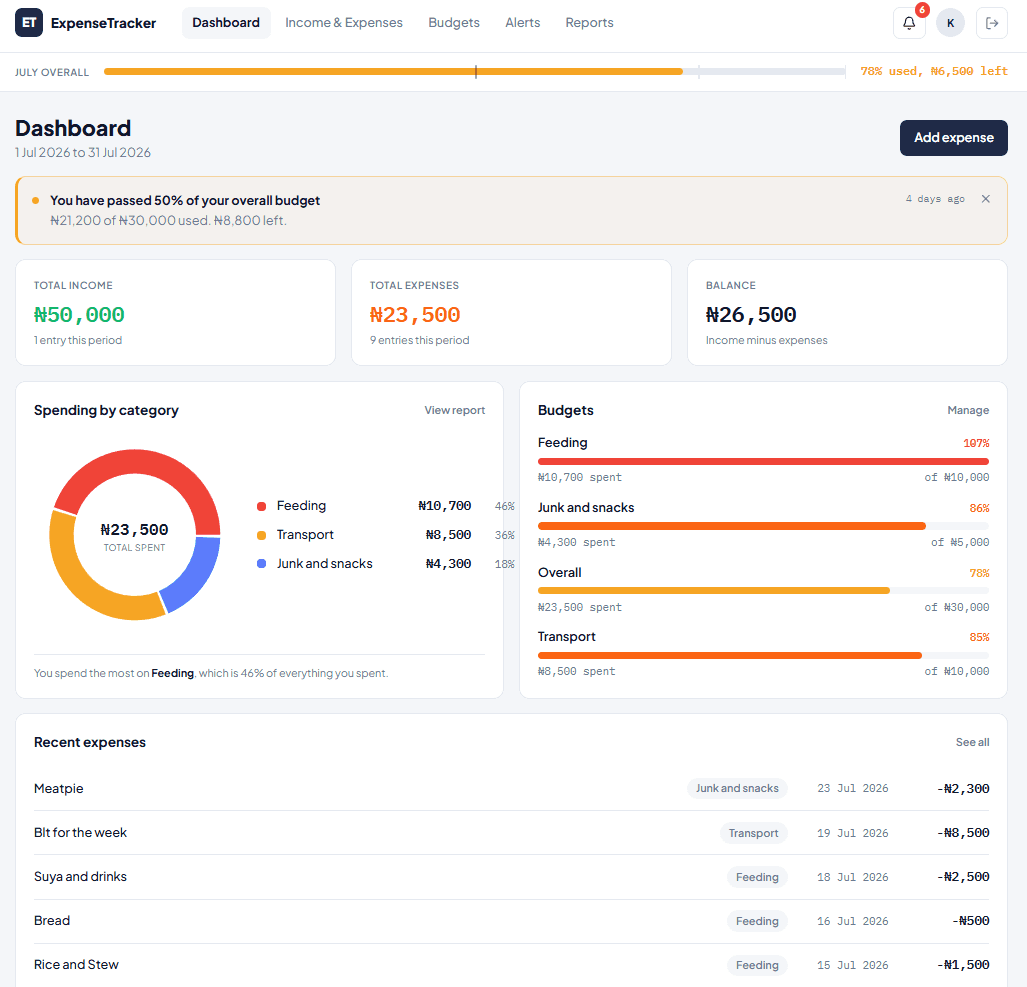Screen dimensions: 1027x987
Task: Click the ExpenseTracker brand name
Action: (x=103, y=23)
